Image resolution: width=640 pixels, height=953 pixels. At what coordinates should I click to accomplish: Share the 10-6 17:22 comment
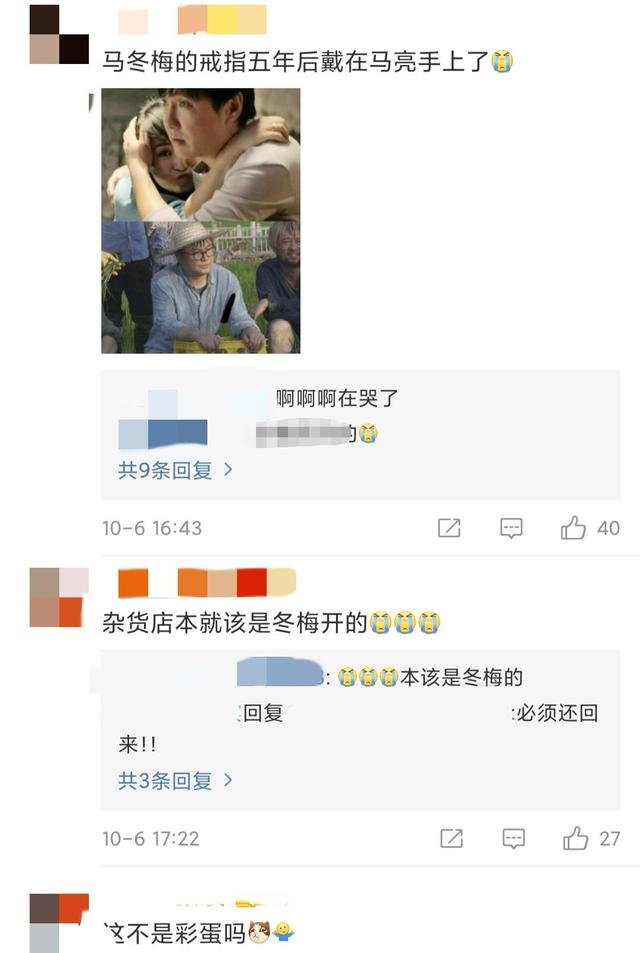tap(451, 838)
